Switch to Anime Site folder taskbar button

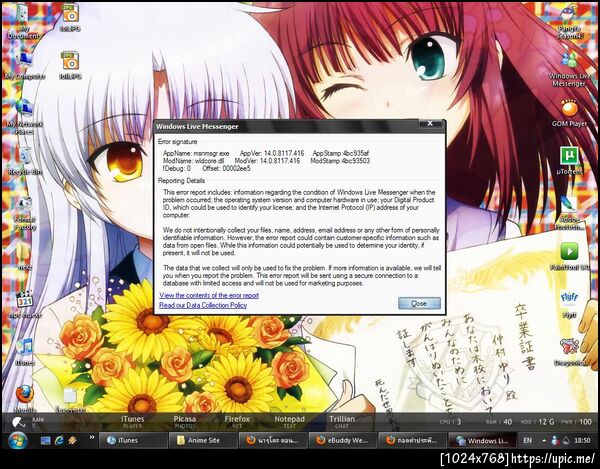pyautogui.click(x=203, y=440)
